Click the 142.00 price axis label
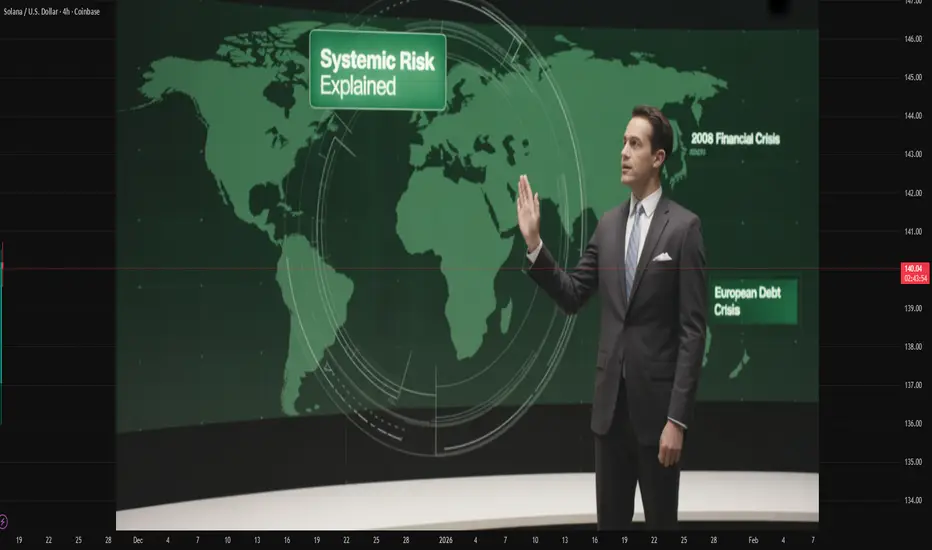 click(x=913, y=193)
